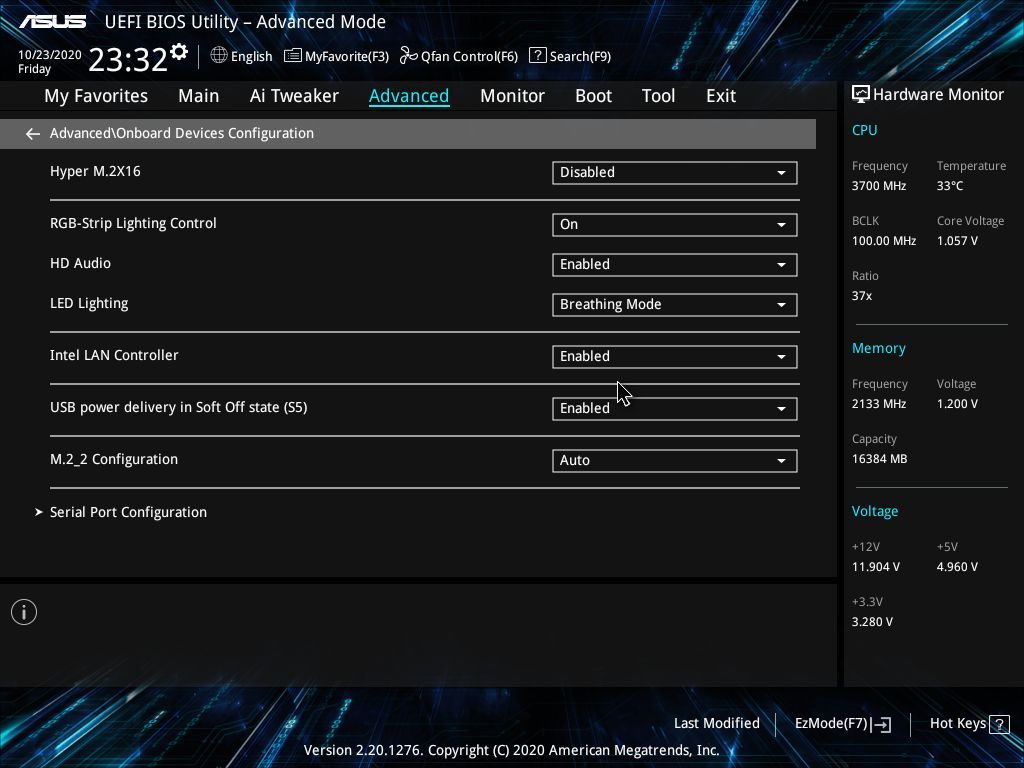Click the Hardware Monitor display icon
This screenshot has width=1024, height=768.
(861, 94)
